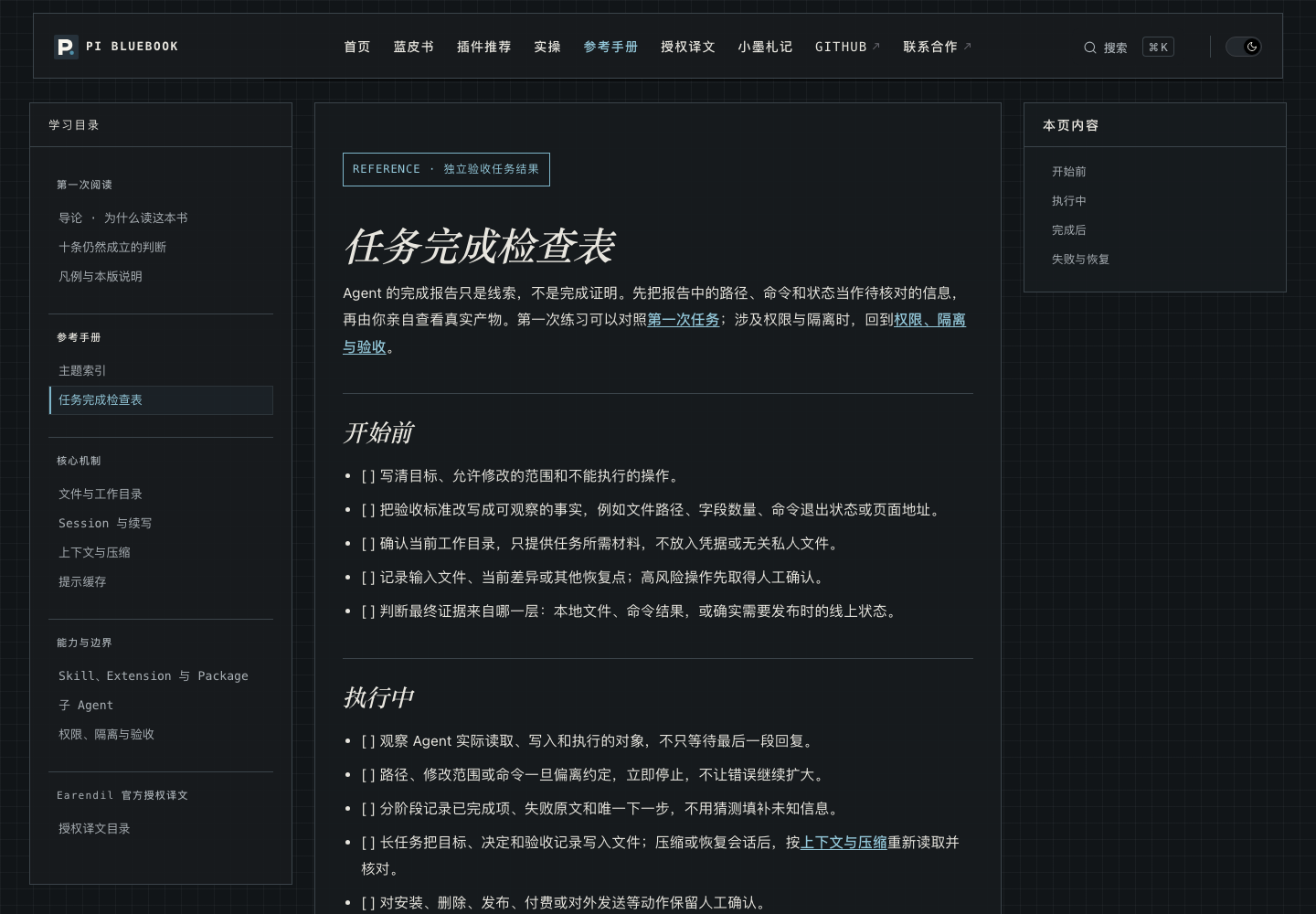The width and height of the screenshot is (1316, 914).
Task: Open 提示缓存 in sidebar
Action: [x=82, y=581]
